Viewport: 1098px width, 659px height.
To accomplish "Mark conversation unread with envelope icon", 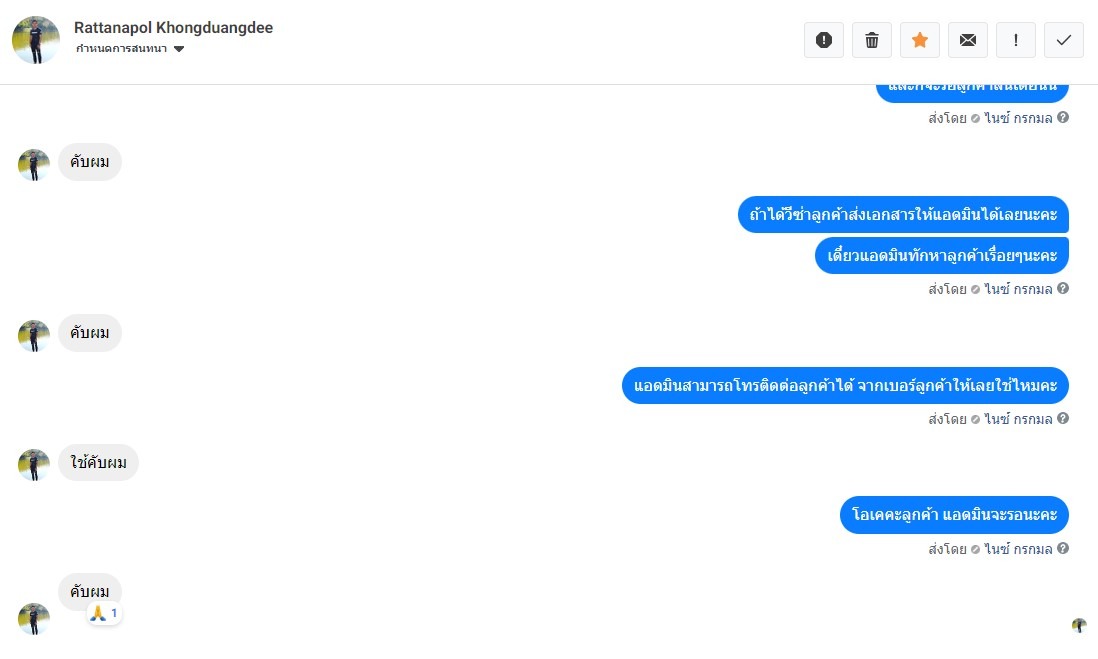I will 968,40.
